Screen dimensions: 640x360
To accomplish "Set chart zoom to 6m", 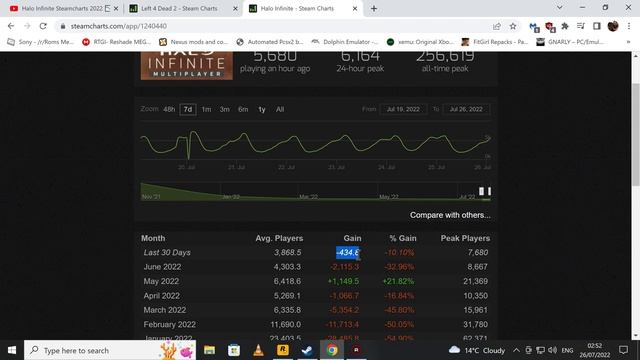I will tap(243, 109).
